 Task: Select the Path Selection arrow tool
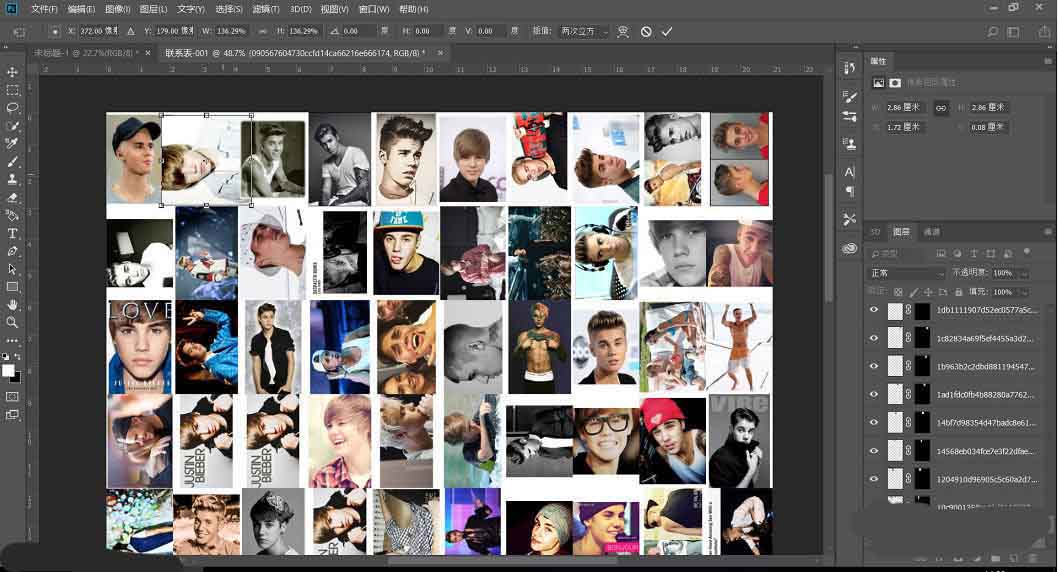[12, 269]
